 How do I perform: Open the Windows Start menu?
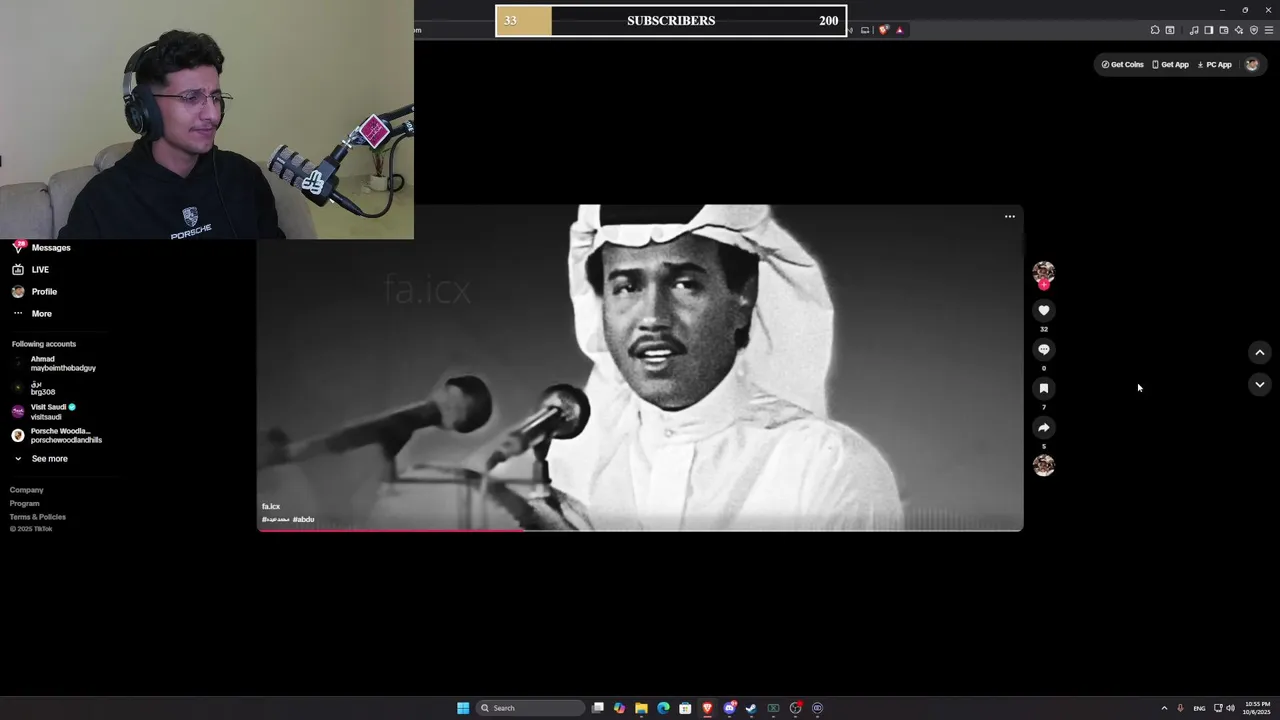click(463, 708)
